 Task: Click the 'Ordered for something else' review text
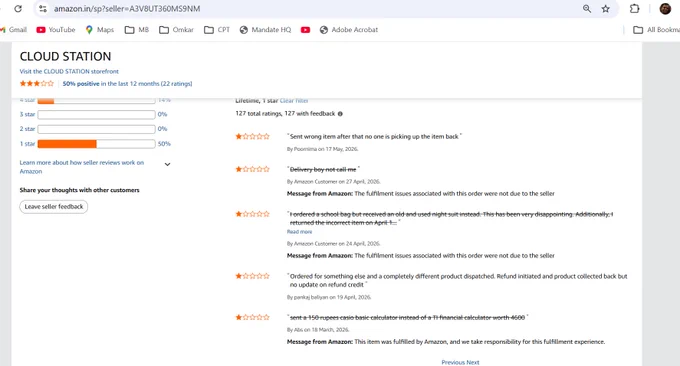[x=458, y=281]
